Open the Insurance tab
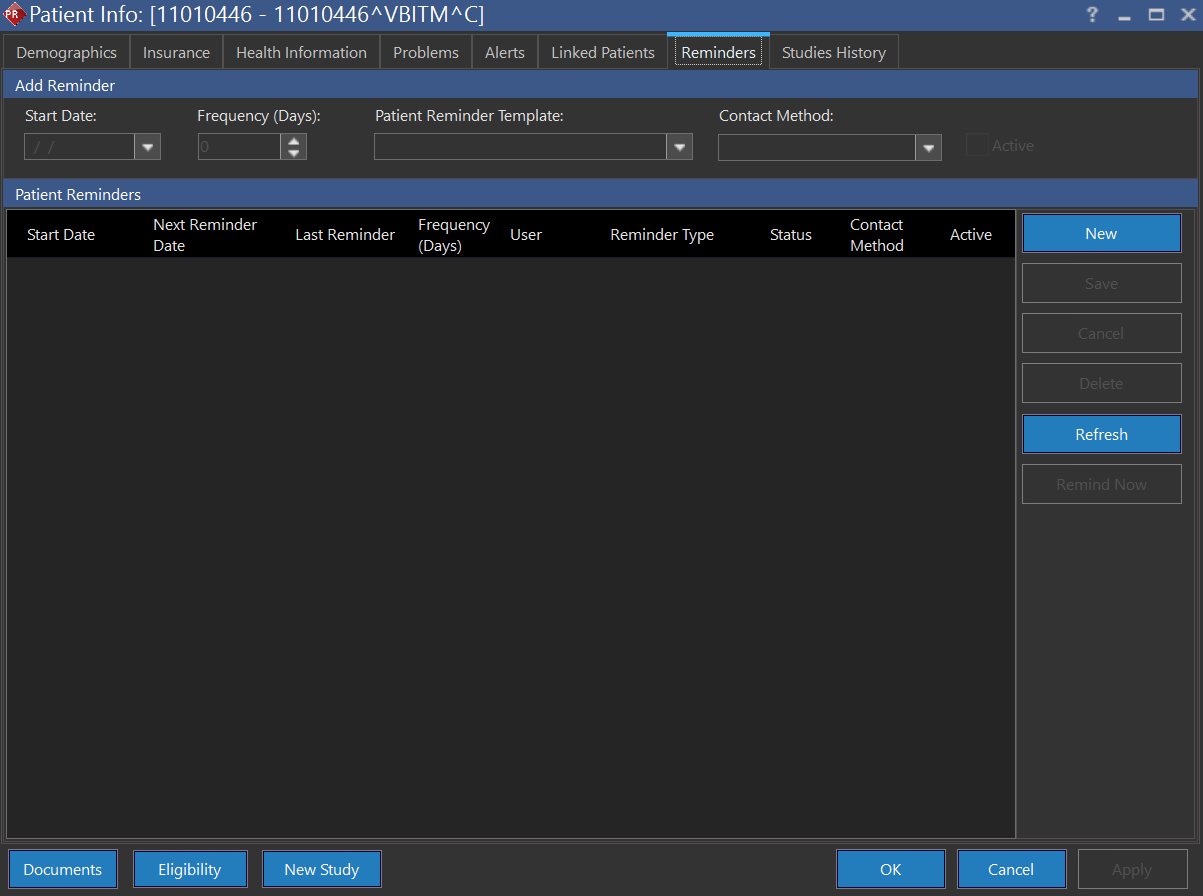1203x896 pixels. pos(175,52)
